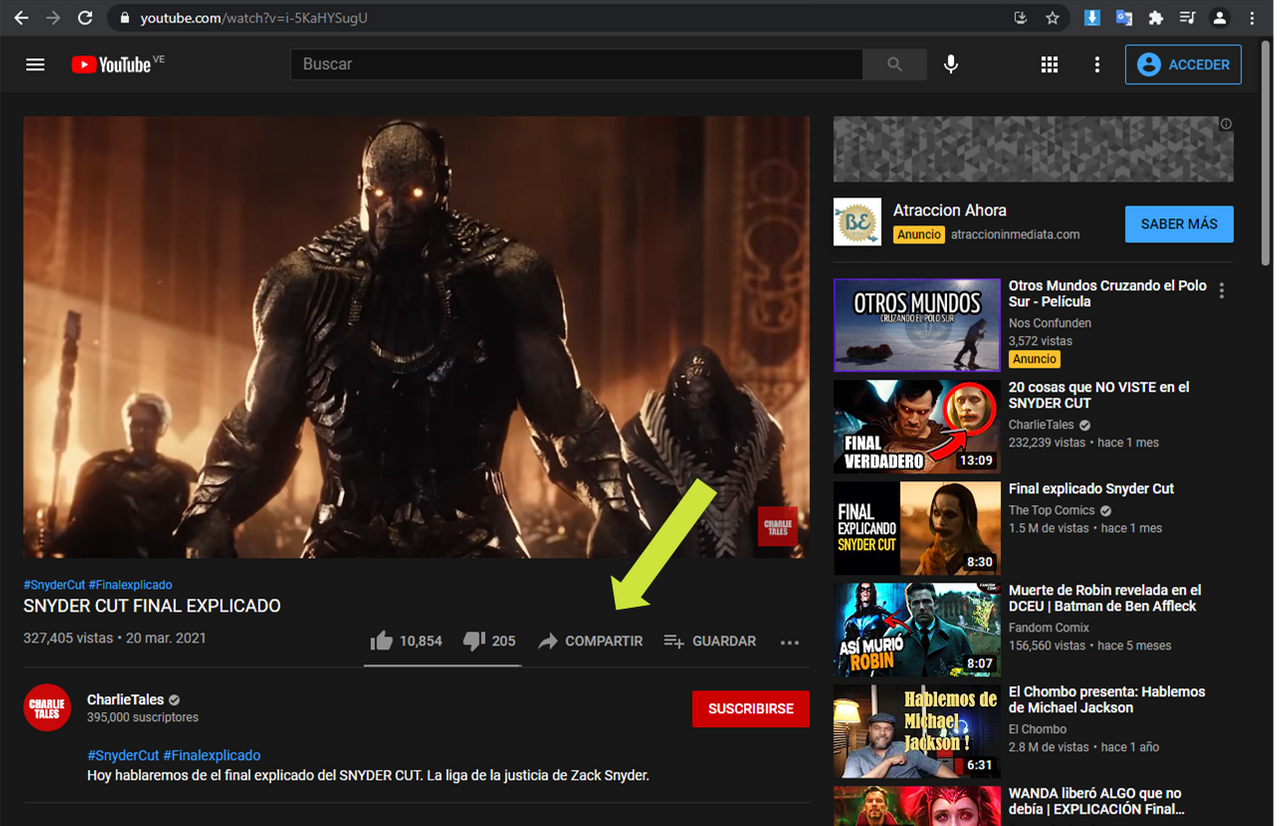Click The Top Comics channel name
Screen dimensions: 1280x826
1052,510
